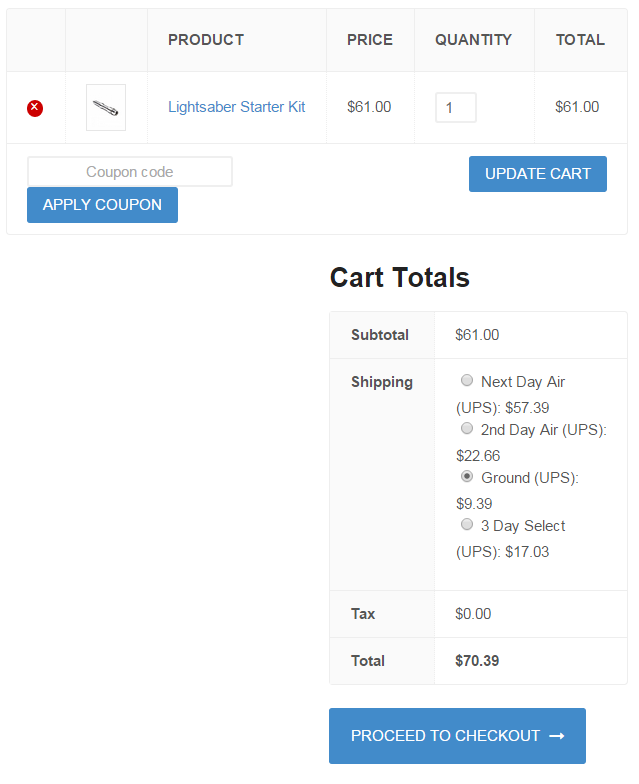Click the PRODUCT column header
The width and height of the screenshot is (639, 784).
pos(206,40)
